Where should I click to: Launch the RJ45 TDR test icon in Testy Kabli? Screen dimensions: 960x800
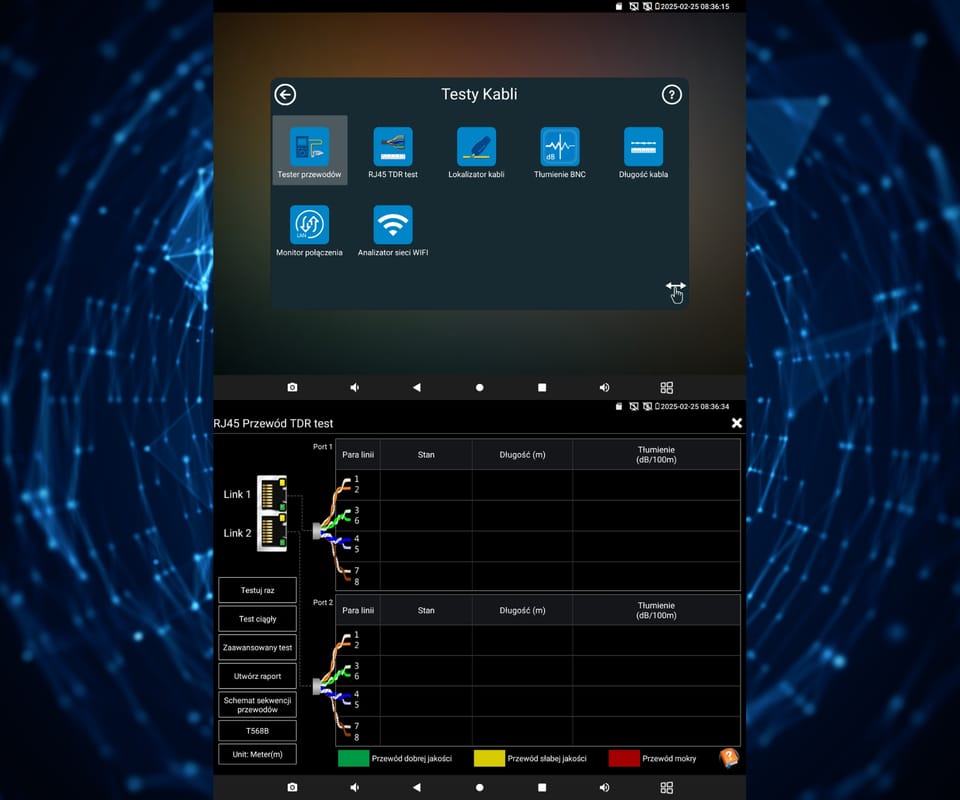(393, 147)
